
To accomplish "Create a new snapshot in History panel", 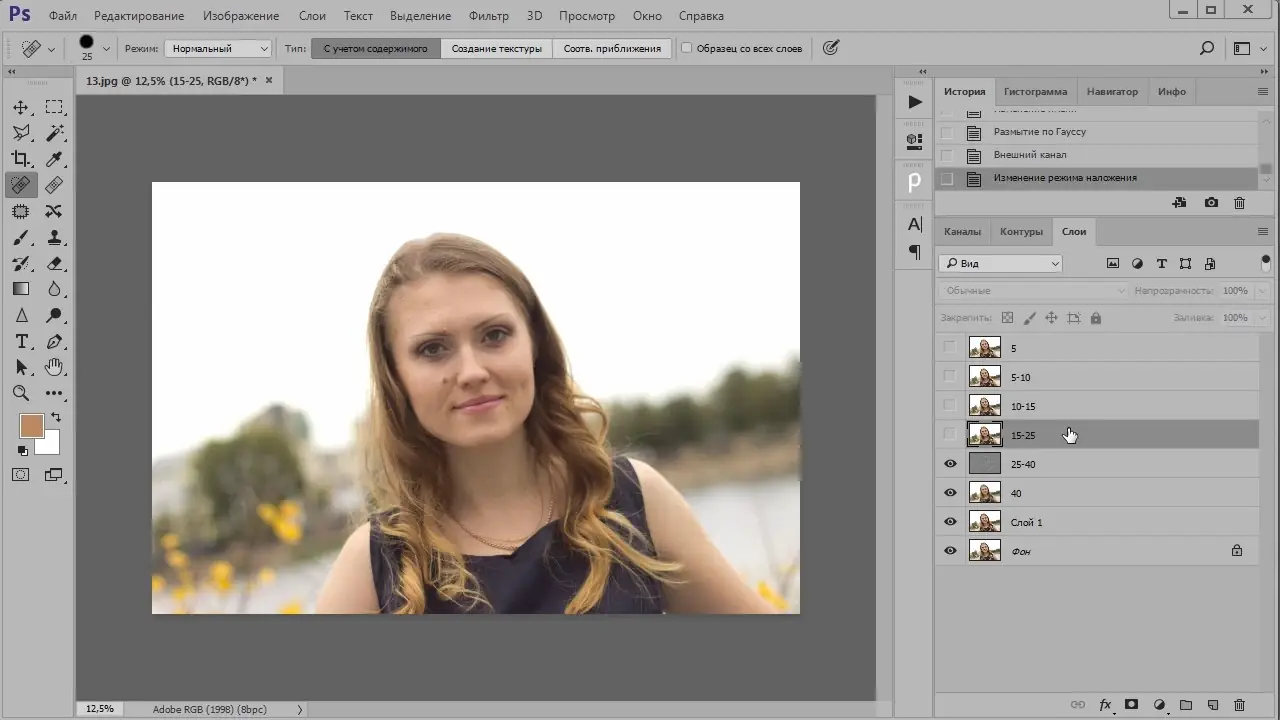I will (1211, 202).
